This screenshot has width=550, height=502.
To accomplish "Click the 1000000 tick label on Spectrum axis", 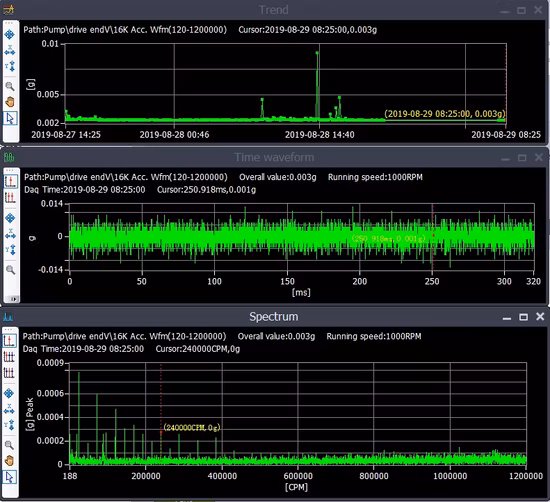I will point(450,476).
